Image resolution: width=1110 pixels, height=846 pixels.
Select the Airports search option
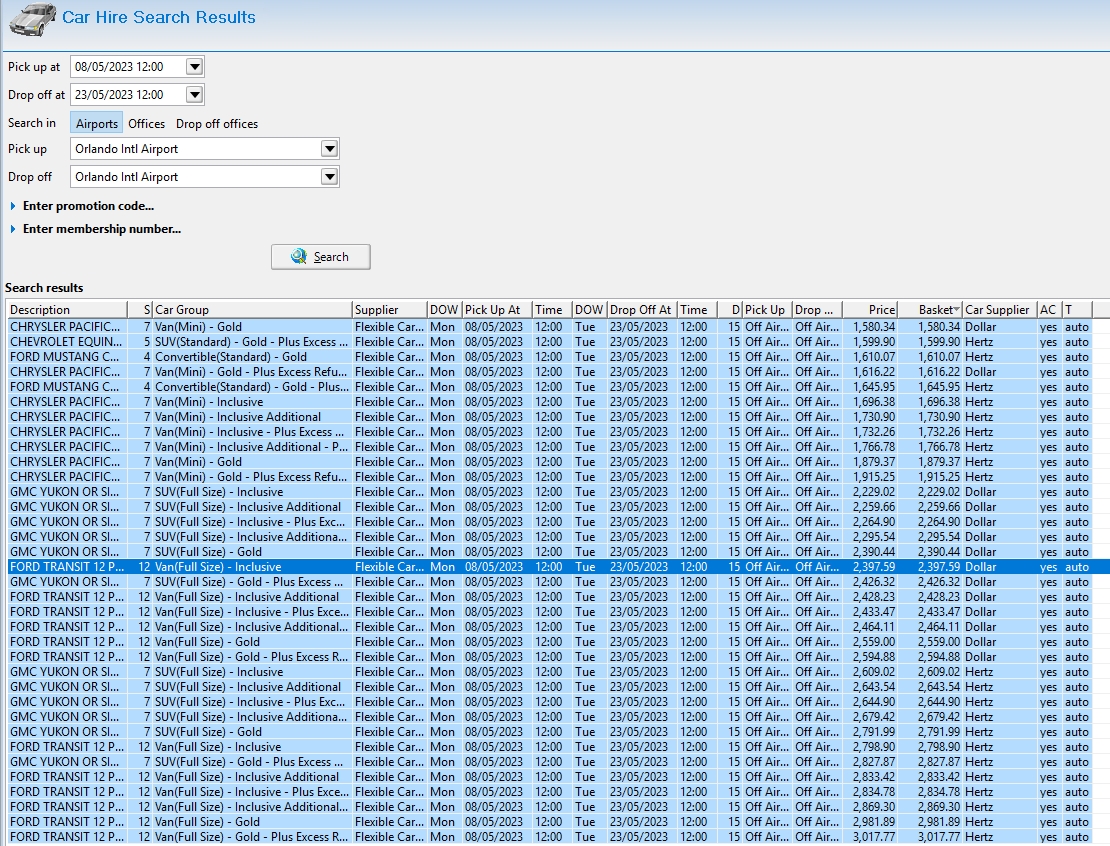tap(97, 124)
